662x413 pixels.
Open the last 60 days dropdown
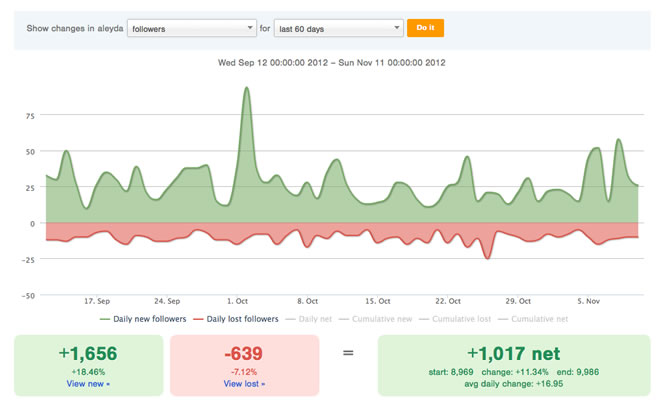coord(339,28)
